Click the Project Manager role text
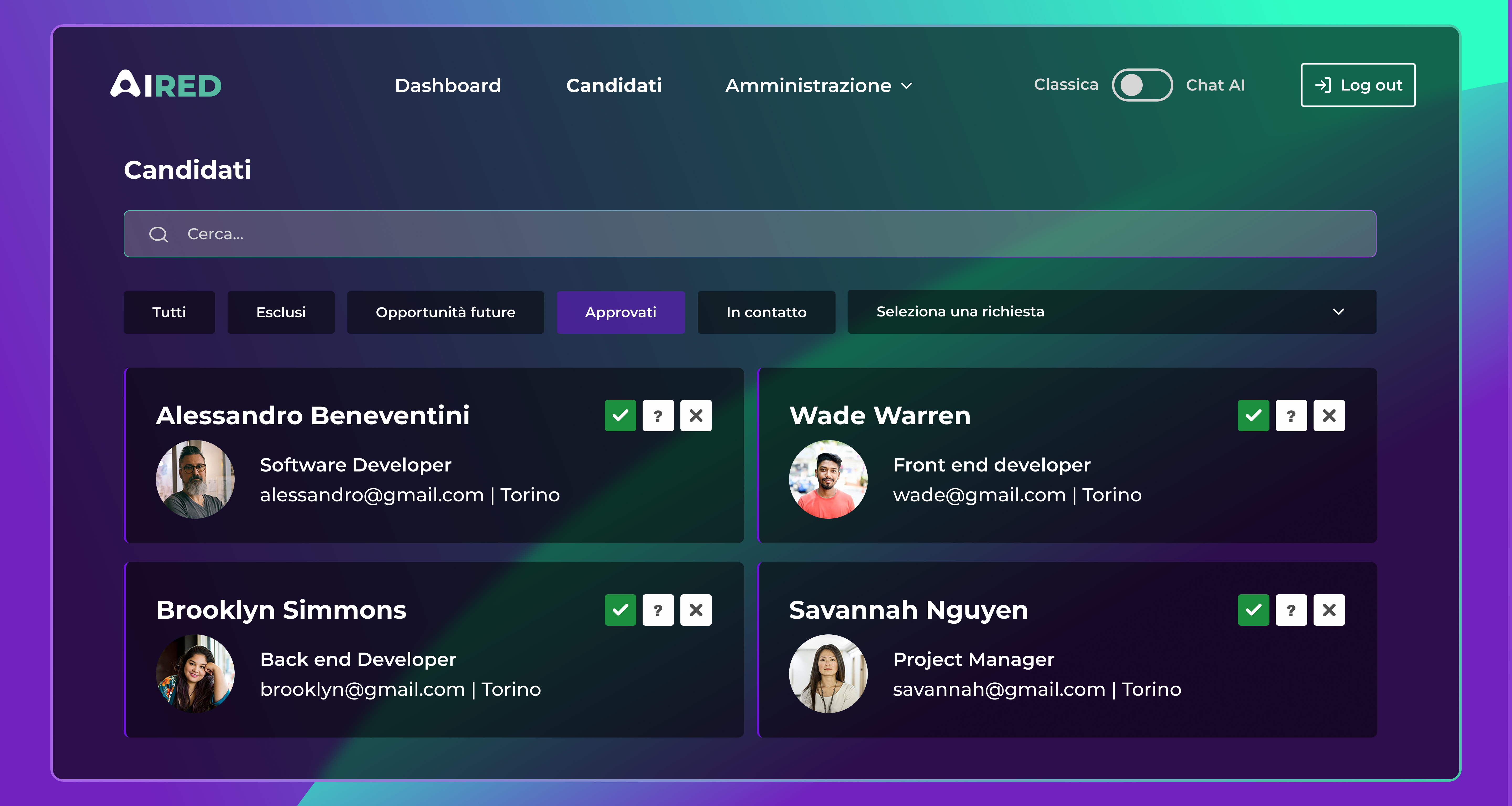Viewport: 1512px width, 806px height. (x=974, y=659)
